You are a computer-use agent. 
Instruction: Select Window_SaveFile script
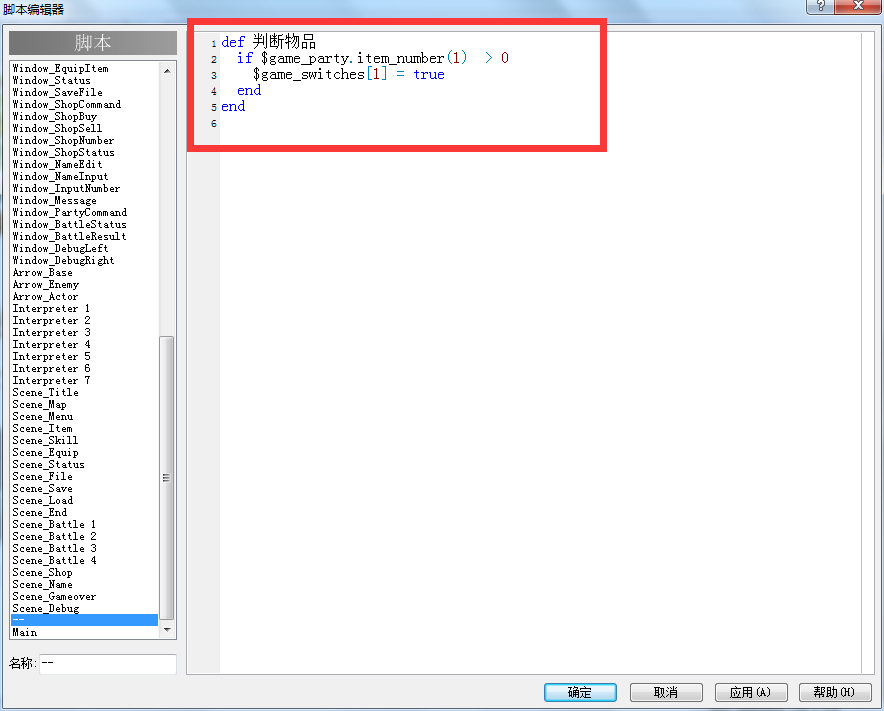click(x=58, y=92)
